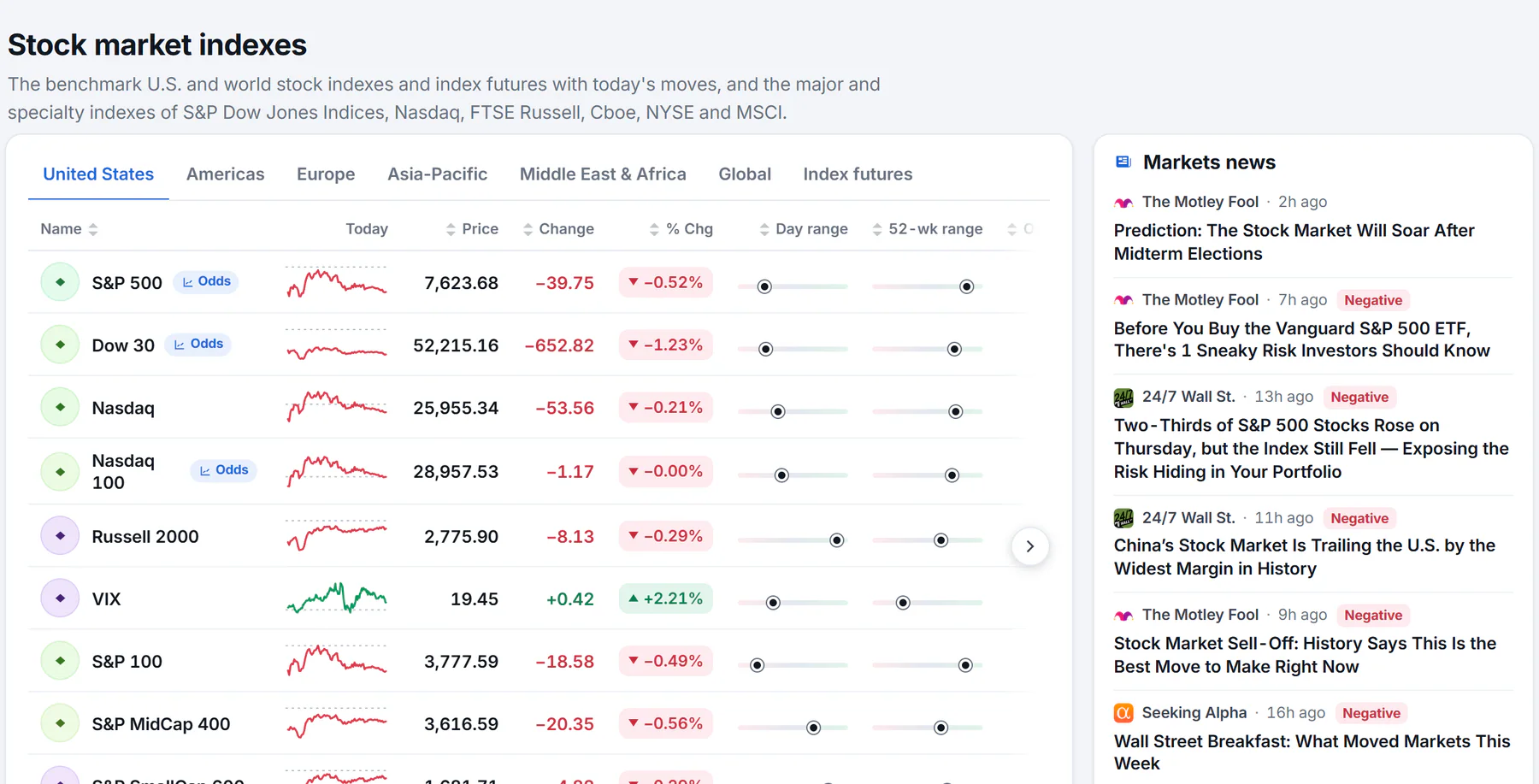Read midterm elections stock market prediction article
This screenshot has height=784, width=1539.
tap(1294, 242)
